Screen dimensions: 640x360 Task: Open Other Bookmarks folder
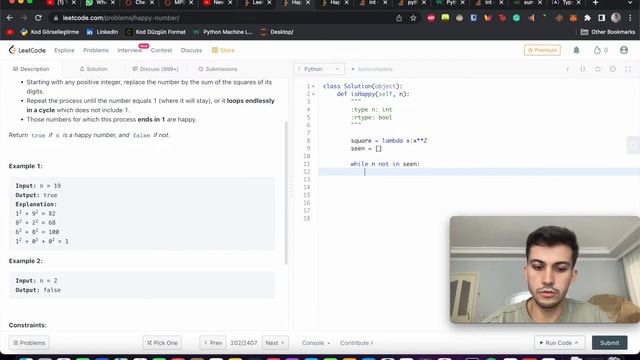tap(608, 32)
